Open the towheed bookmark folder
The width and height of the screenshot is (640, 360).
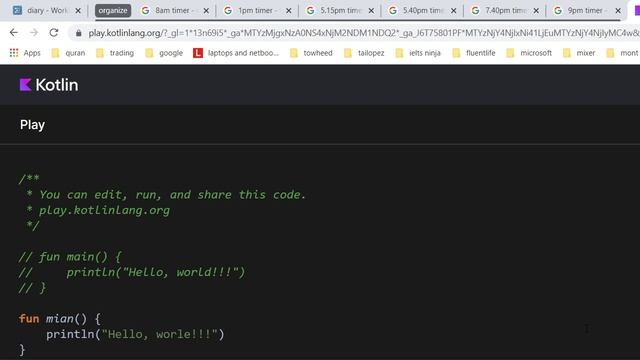(311, 53)
